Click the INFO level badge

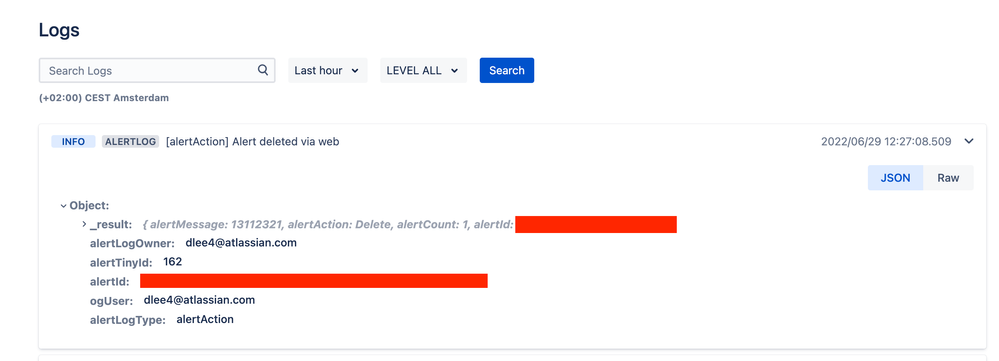click(x=73, y=141)
